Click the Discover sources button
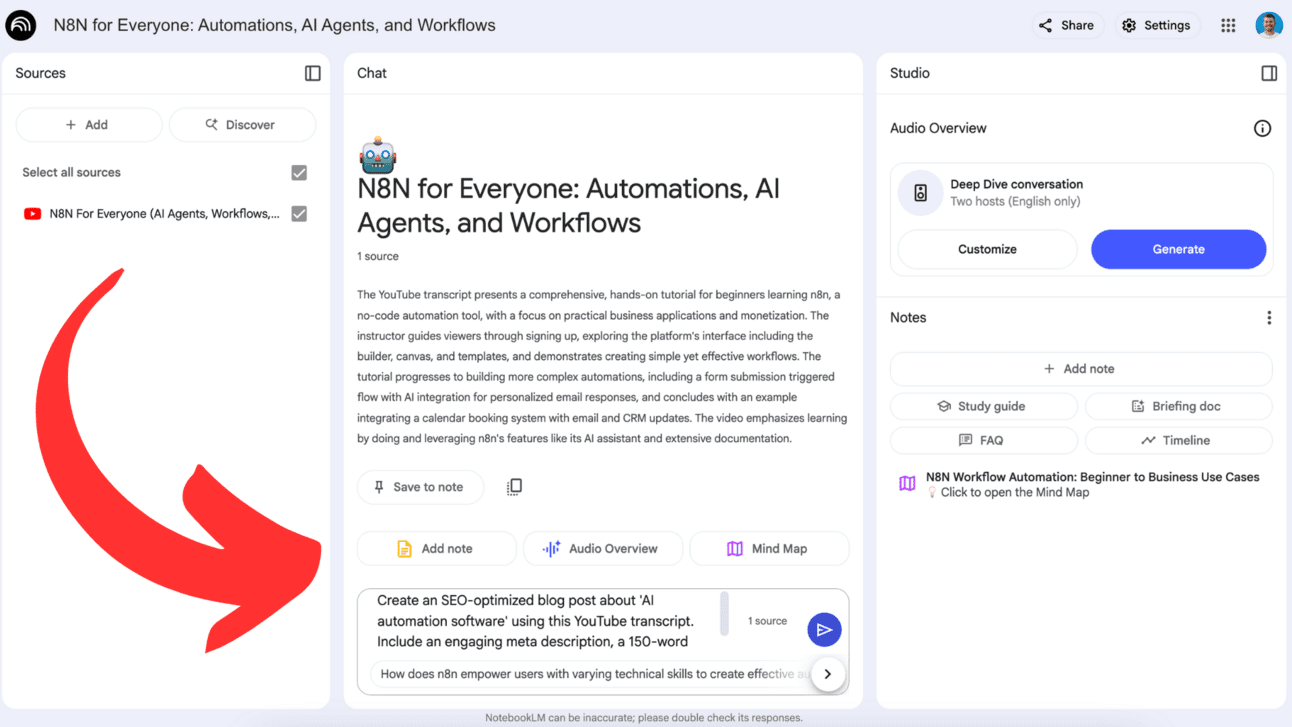This screenshot has height=727, width=1292. click(x=242, y=125)
